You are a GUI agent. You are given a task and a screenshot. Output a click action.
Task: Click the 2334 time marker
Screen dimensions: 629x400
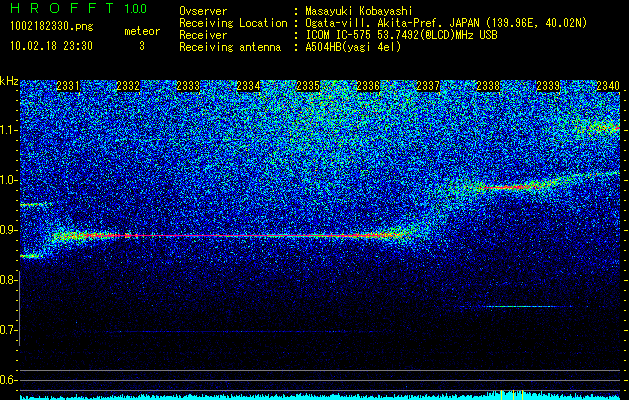point(248,86)
